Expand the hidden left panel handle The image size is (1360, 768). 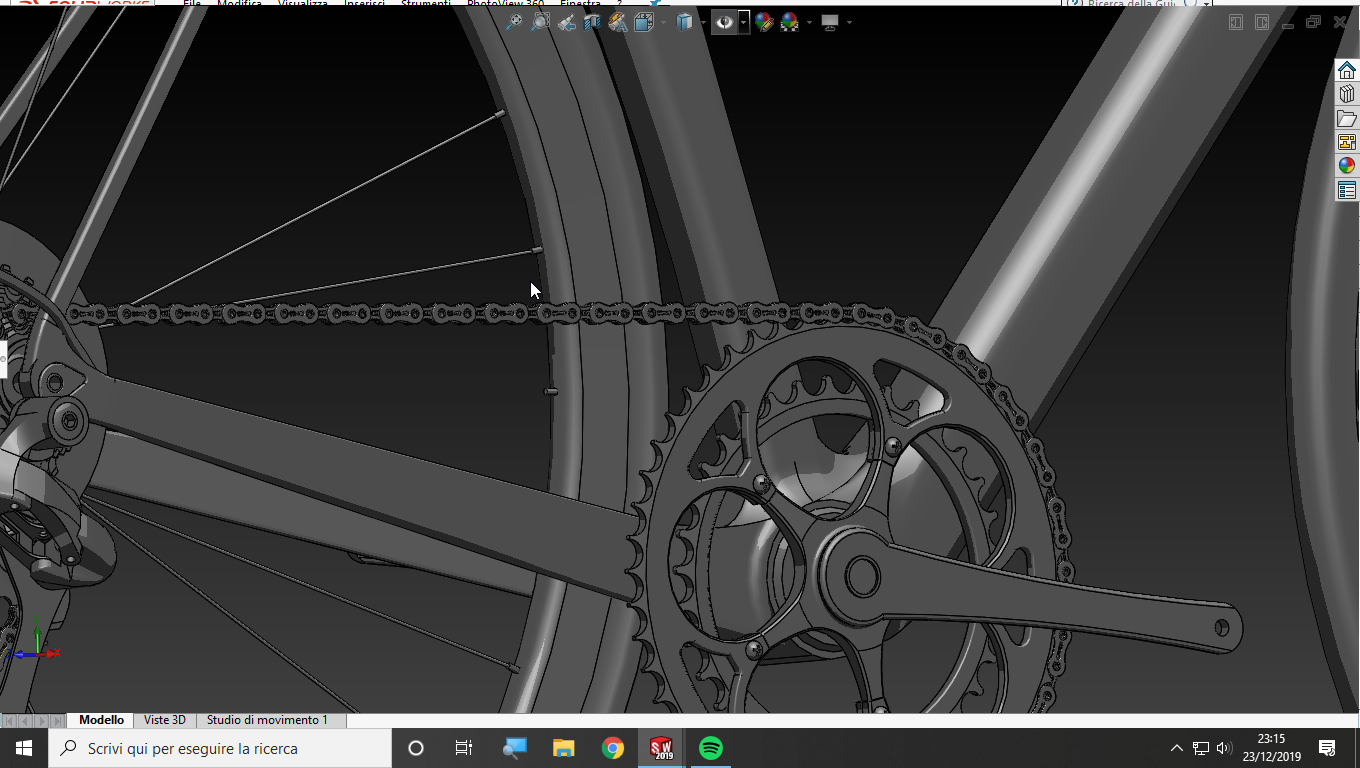click(x=3, y=358)
